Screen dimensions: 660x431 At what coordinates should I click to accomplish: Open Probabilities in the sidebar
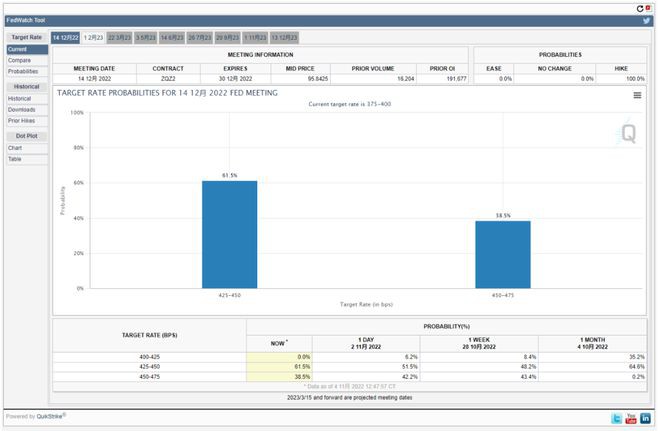tap(23, 71)
